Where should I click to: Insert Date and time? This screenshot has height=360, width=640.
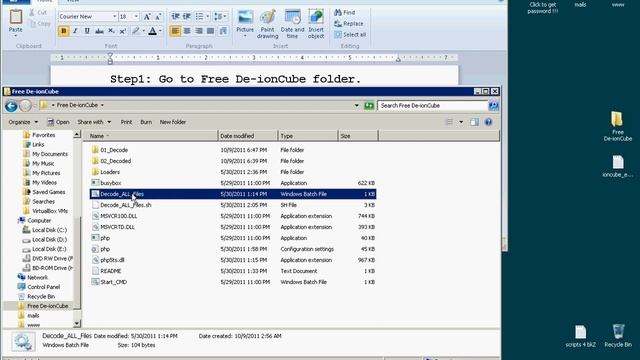pyautogui.click(x=292, y=24)
